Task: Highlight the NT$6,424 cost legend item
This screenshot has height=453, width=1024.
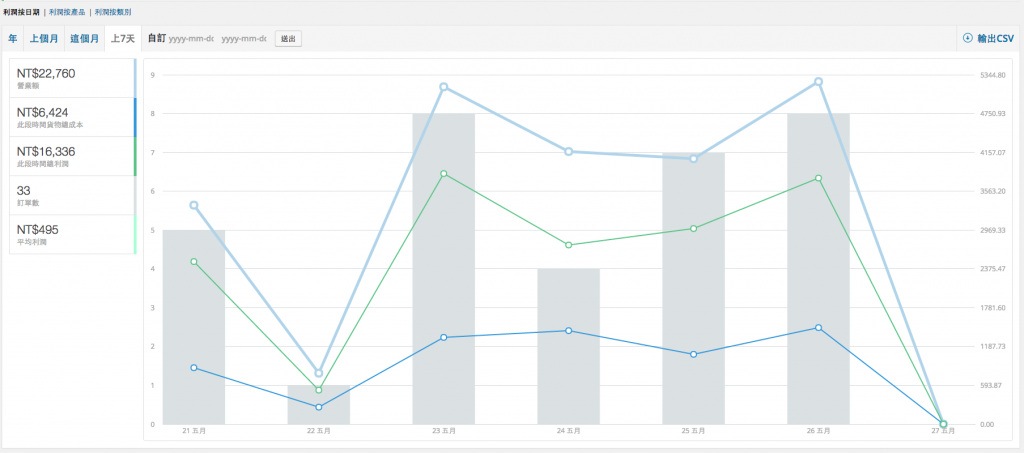Action: pos(72,117)
